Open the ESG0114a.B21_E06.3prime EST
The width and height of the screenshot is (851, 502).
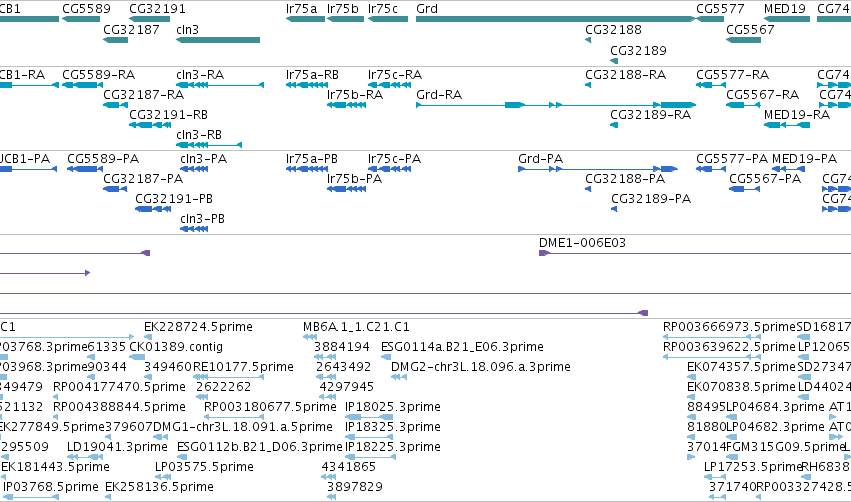coord(386,357)
